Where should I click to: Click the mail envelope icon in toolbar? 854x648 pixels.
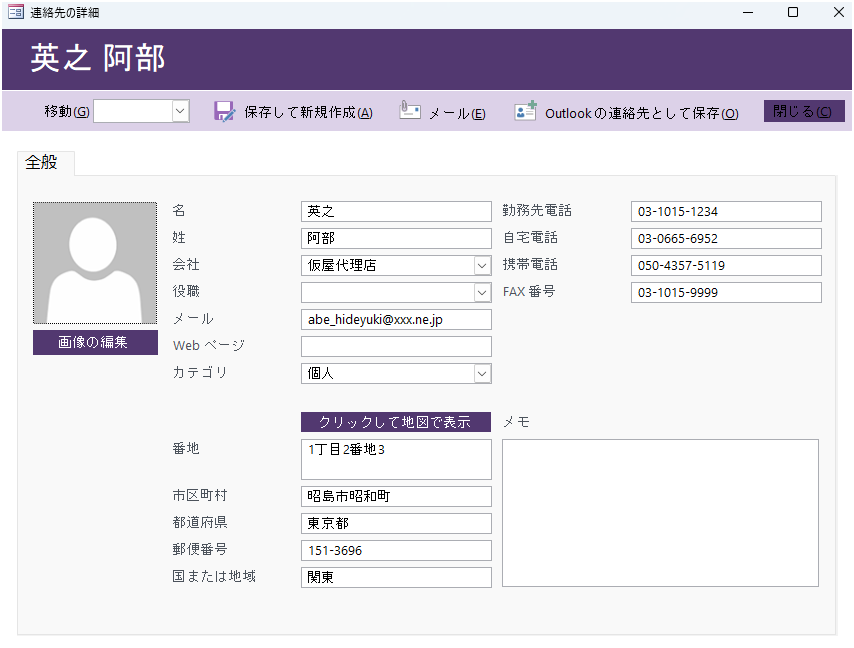(x=410, y=111)
